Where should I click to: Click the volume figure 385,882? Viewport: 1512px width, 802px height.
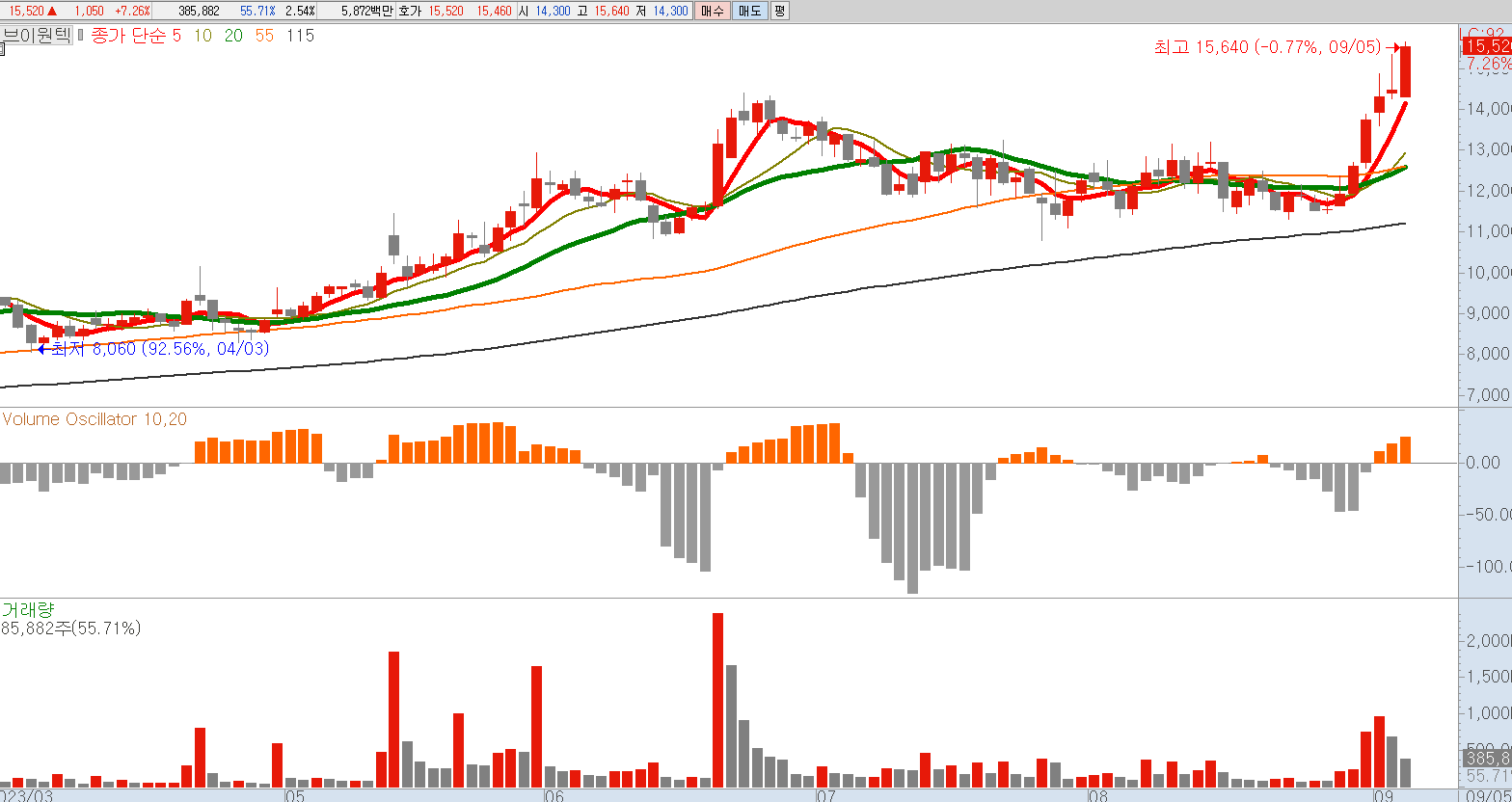[x=199, y=11]
